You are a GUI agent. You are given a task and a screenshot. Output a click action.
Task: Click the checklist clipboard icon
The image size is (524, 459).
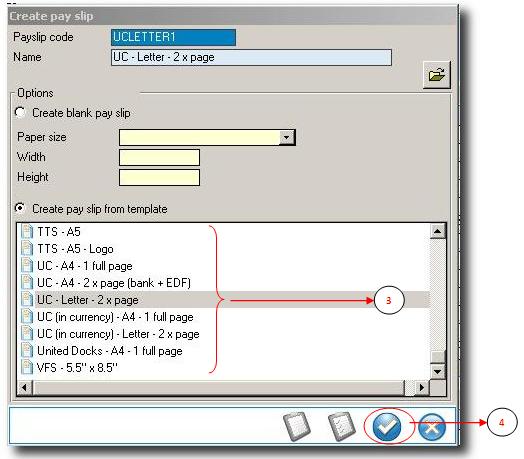tap(342, 426)
